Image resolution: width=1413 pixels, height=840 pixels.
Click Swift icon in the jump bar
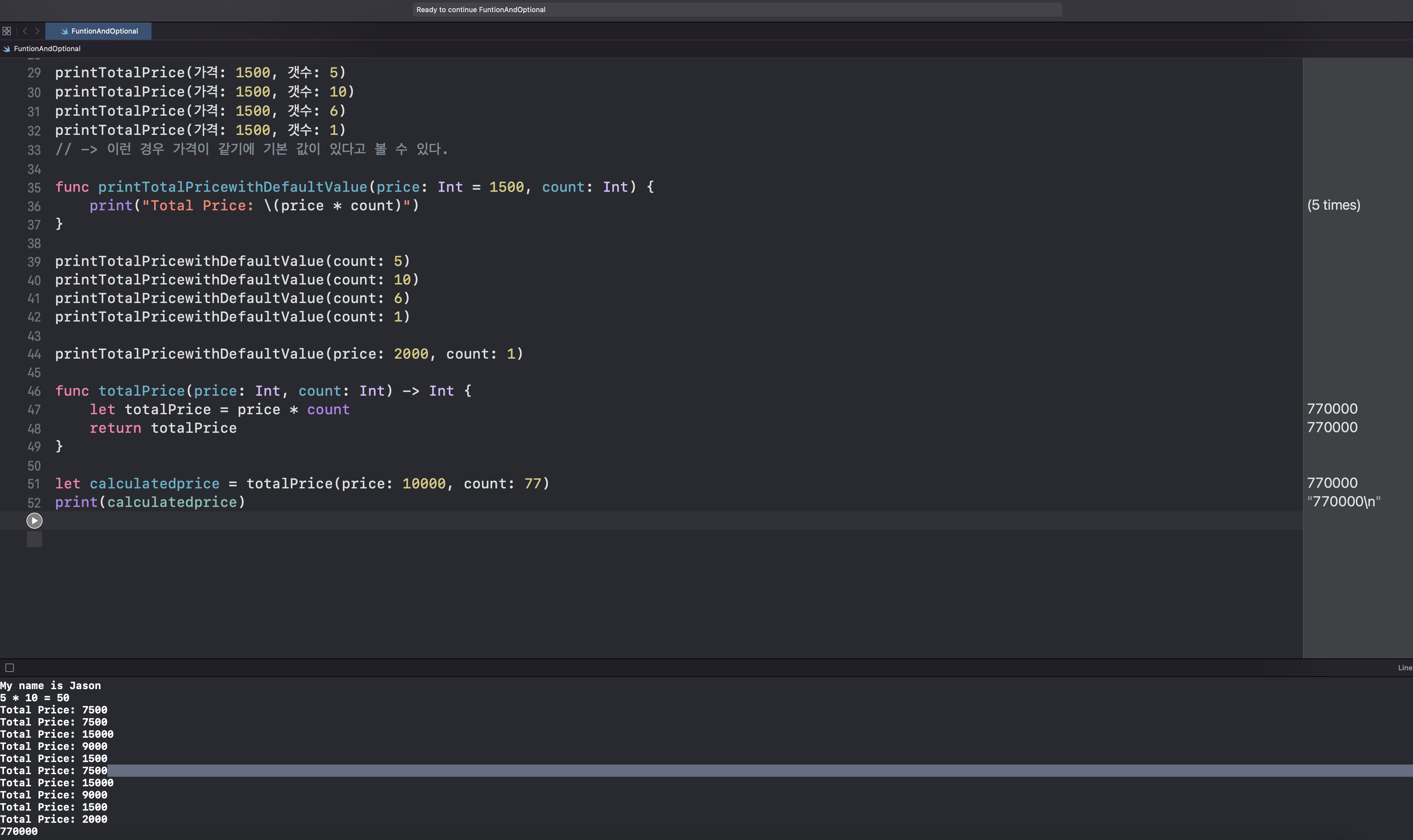point(6,49)
